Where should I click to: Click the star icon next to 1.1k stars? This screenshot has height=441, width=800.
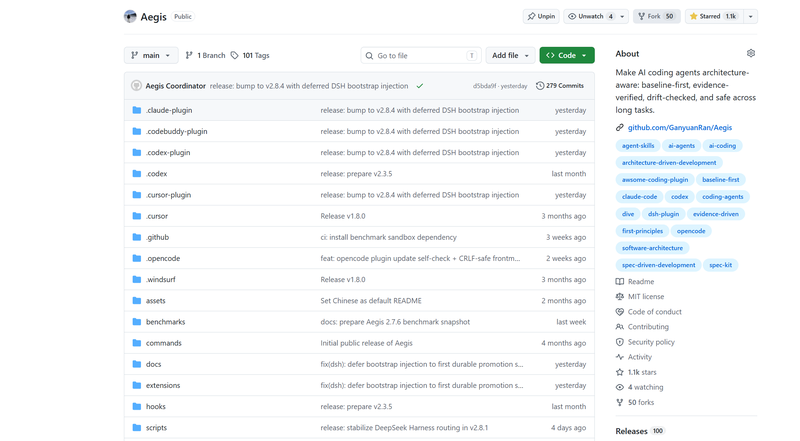pos(619,372)
